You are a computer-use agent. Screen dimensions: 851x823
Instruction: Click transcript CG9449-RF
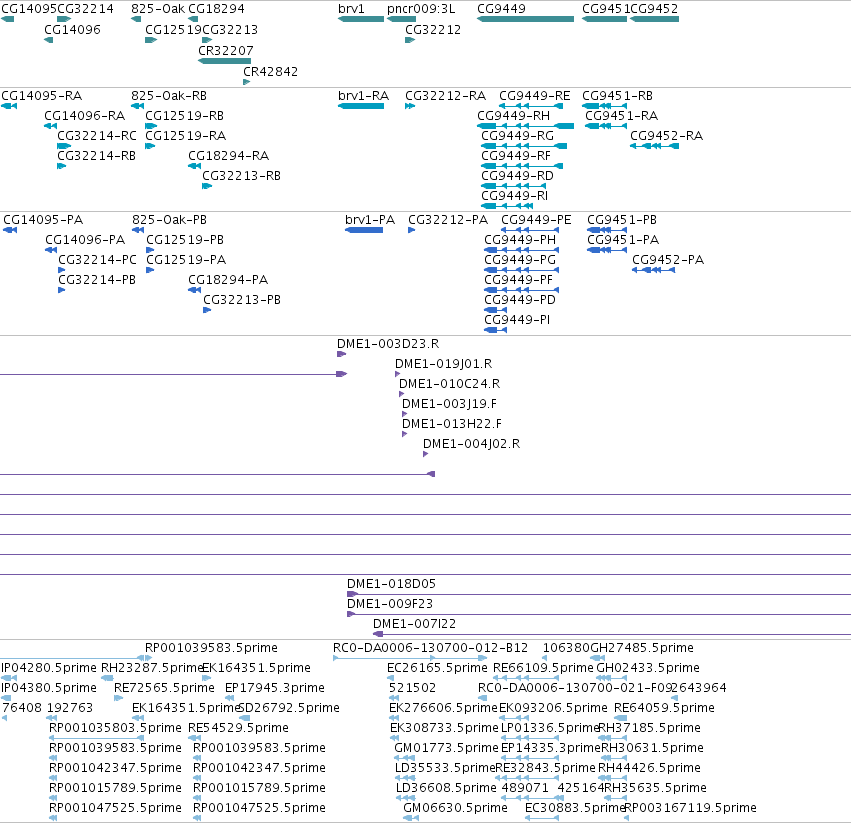pyautogui.click(x=516, y=156)
